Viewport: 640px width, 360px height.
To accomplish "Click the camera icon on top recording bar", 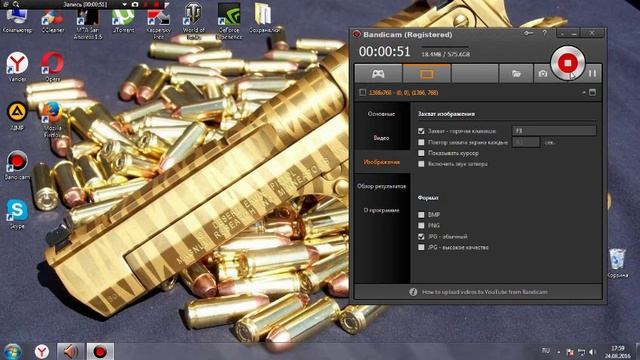I will pos(135,4).
